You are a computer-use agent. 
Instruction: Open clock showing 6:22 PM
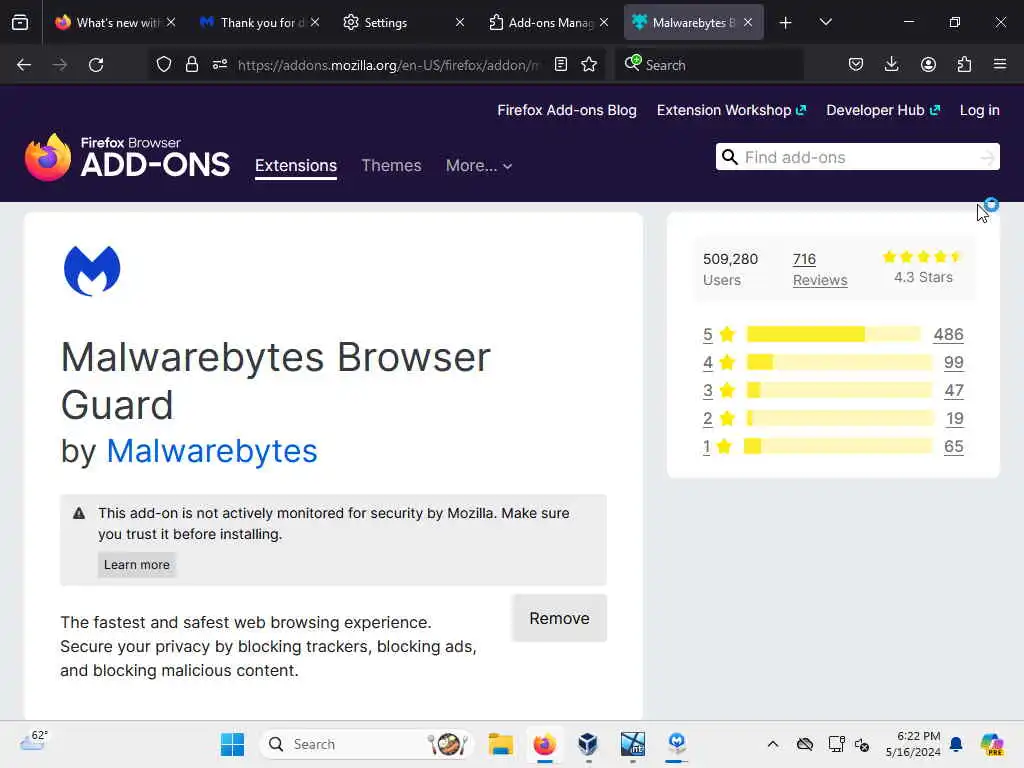[913, 744]
